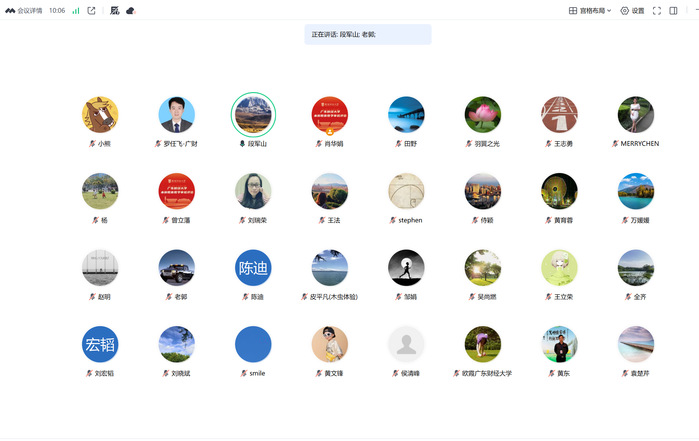The height and width of the screenshot is (441, 699).
Task: Click the recording icon in top bar
Action: click(x=114, y=11)
